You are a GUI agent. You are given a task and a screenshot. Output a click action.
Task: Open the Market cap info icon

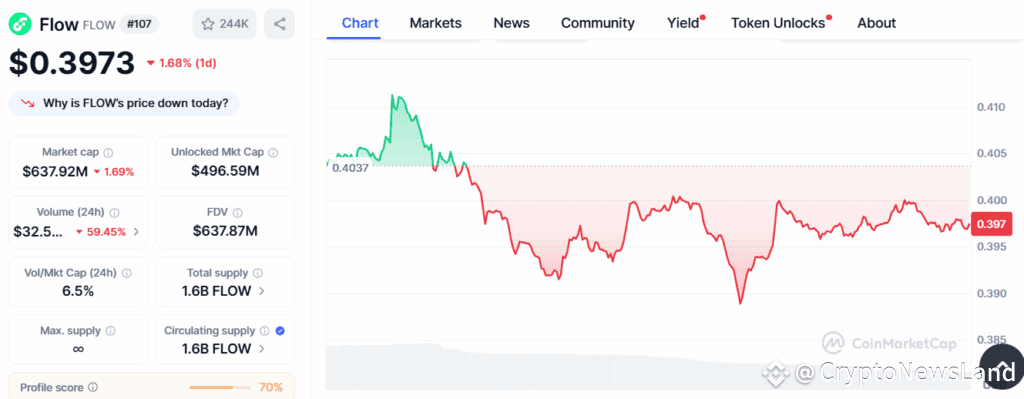108,152
